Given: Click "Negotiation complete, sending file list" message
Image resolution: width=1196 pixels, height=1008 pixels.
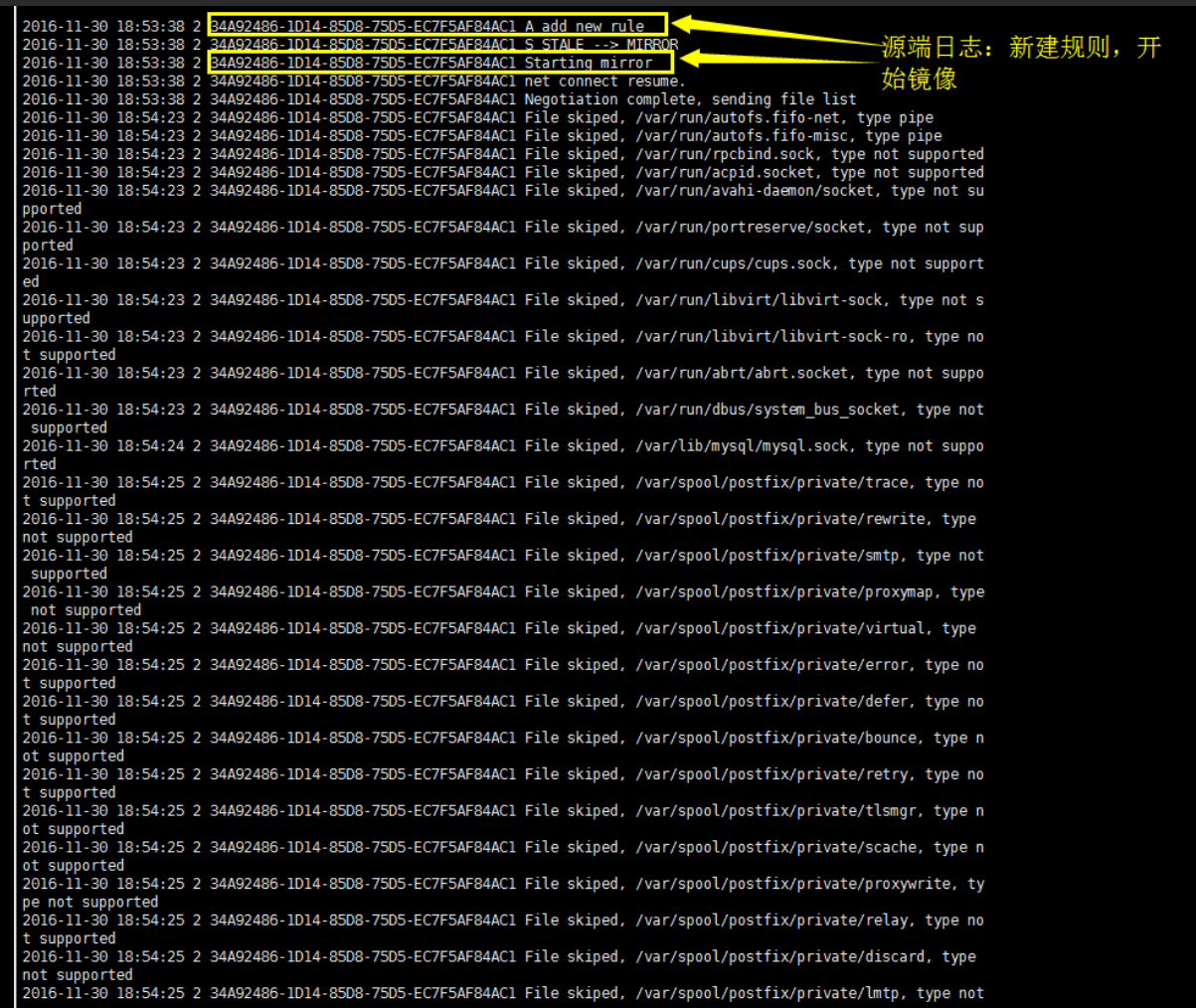Looking at the screenshot, I should click(x=690, y=99).
